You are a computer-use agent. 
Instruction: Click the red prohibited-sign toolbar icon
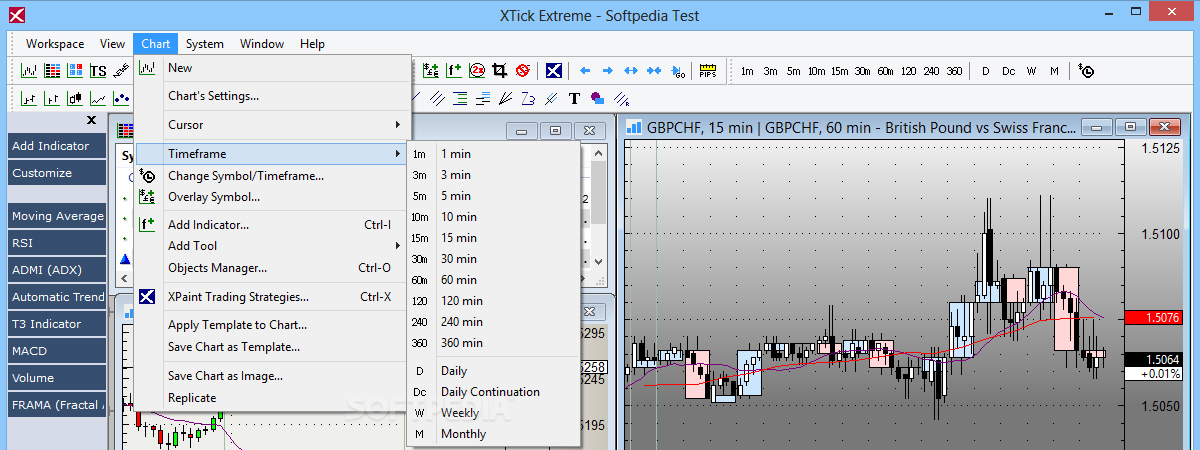523,70
